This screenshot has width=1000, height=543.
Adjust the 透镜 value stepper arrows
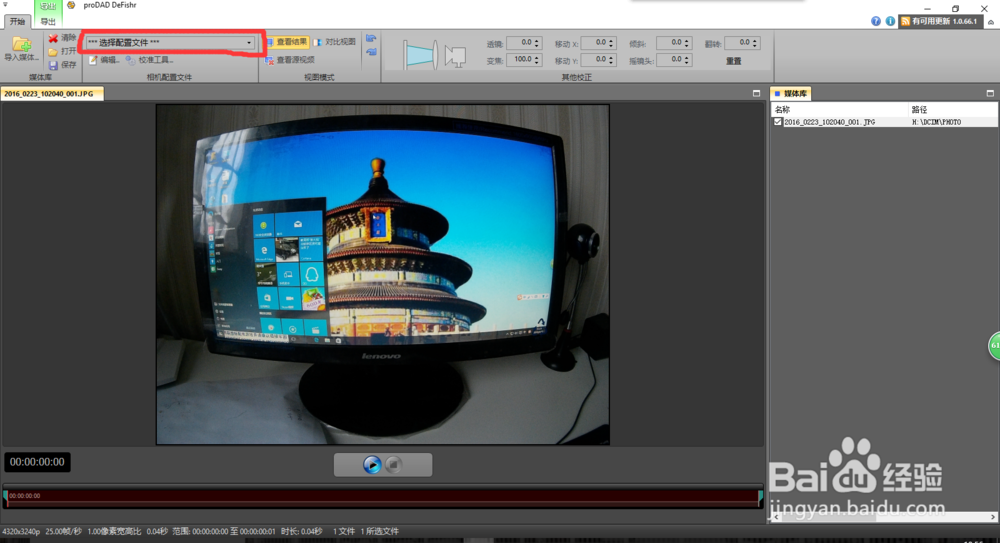pos(537,43)
